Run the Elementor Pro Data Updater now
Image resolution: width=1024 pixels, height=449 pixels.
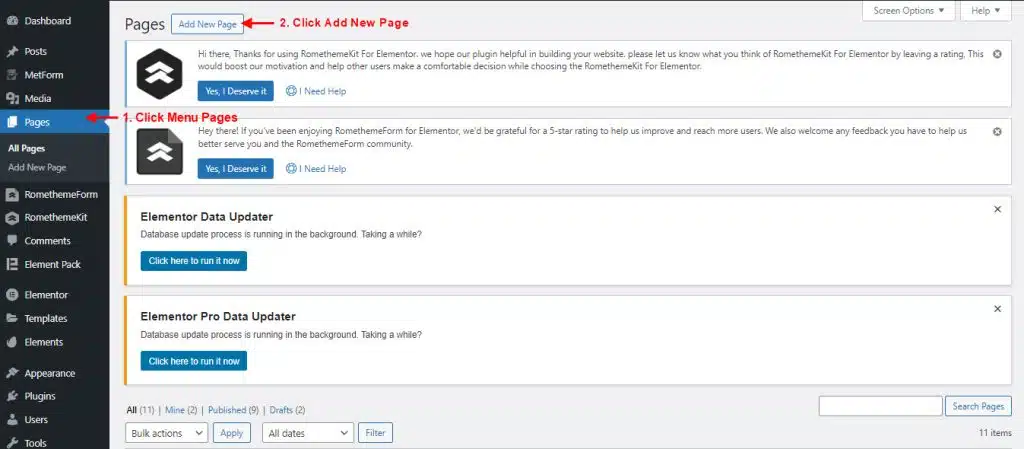[194, 361]
